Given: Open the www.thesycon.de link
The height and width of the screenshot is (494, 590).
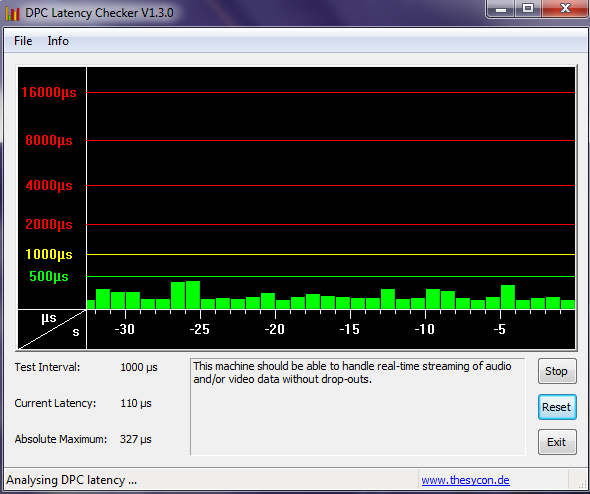Looking at the screenshot, I should tap(465, 480).
